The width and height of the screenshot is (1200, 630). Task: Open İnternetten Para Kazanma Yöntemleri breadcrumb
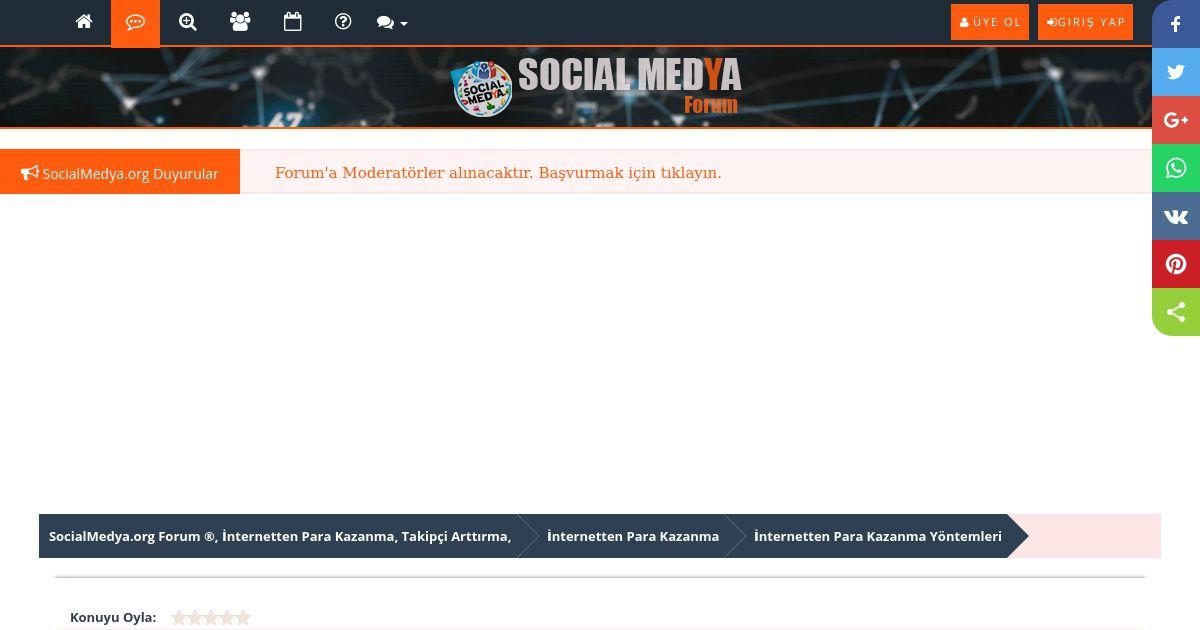(878, 536)
